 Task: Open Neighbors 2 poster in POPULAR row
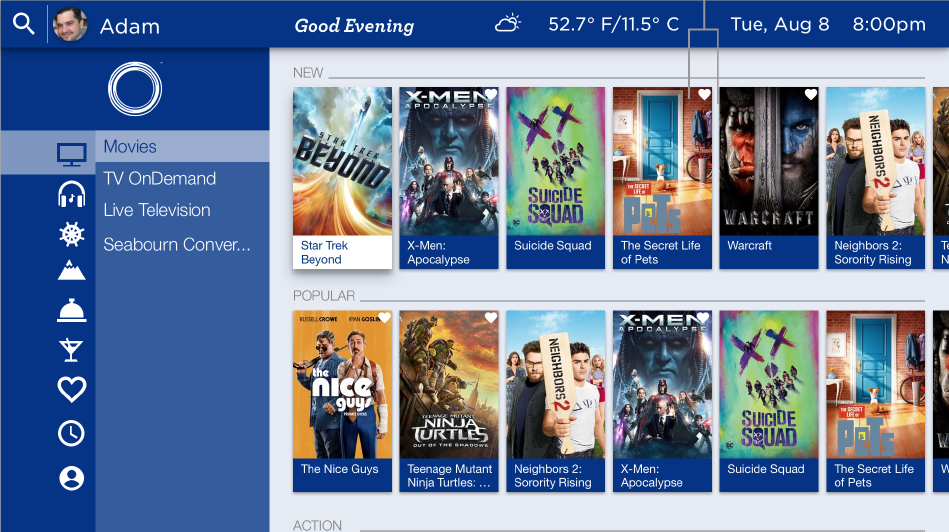[x=556, y=385]
